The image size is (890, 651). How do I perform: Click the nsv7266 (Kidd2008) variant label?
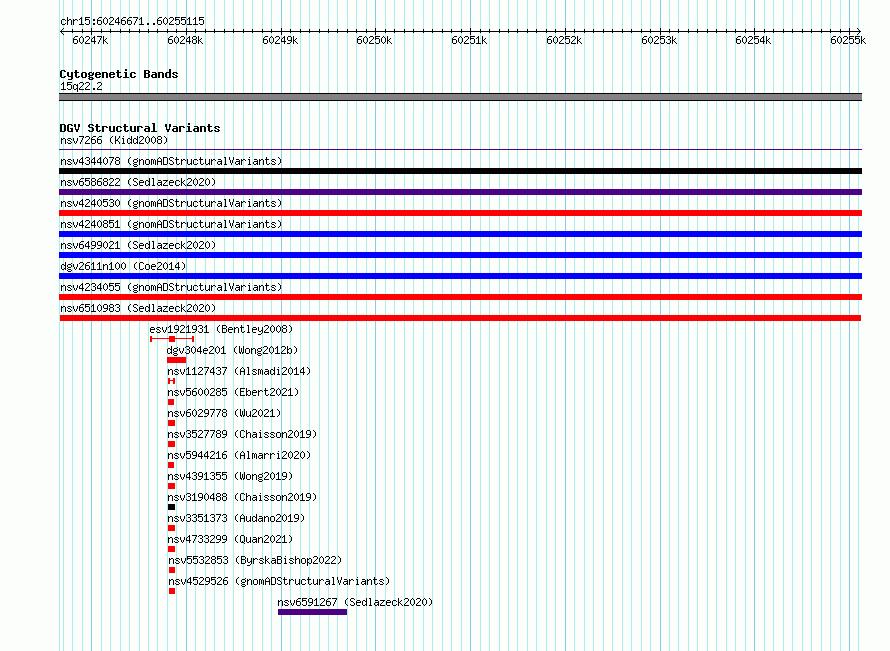(x=114, y=140)
